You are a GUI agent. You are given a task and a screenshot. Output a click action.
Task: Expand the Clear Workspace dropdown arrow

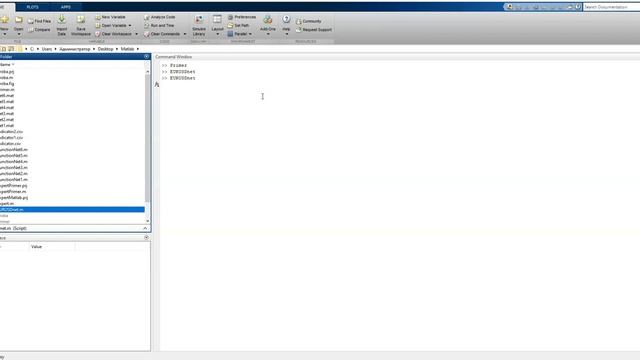(136, 34)
